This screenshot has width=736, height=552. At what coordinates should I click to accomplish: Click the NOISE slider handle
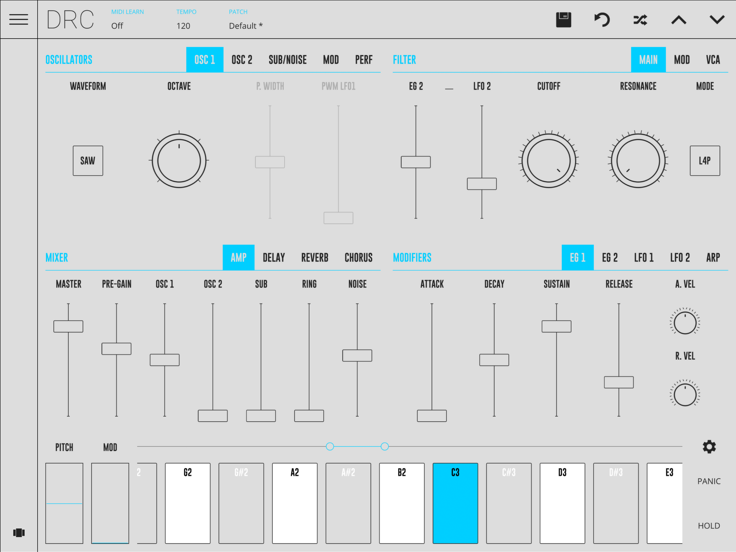tap(357, 355)
